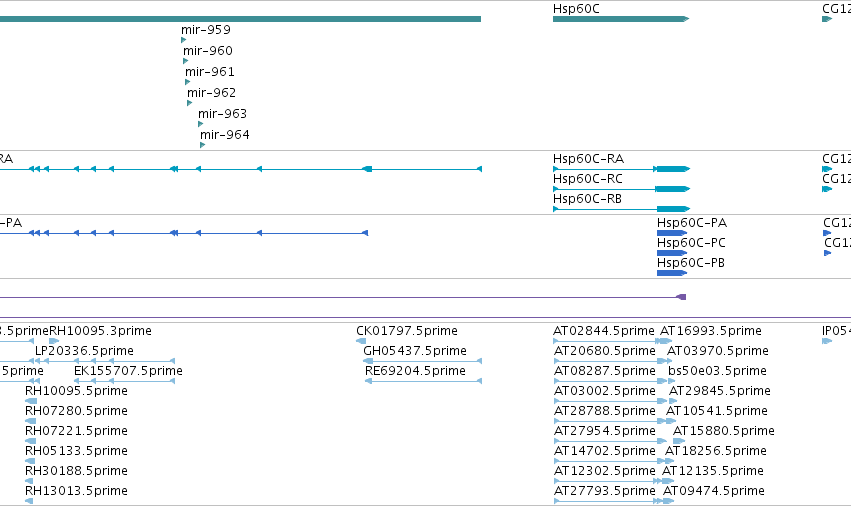Select the RH13013.5prime EST label
The image size is (851, 506).
(77, 491)
